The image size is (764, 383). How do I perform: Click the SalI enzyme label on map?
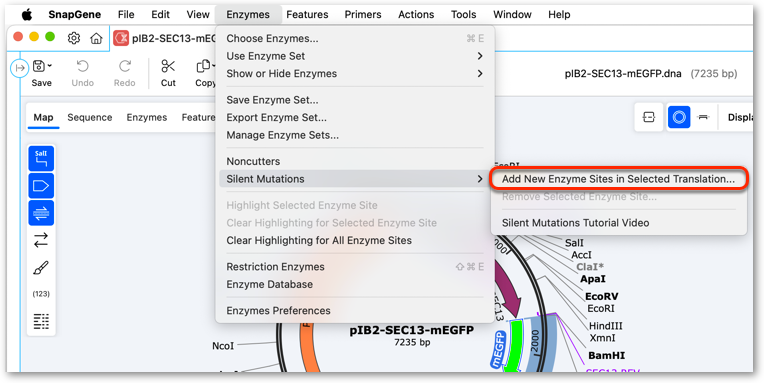click(574, 242)
